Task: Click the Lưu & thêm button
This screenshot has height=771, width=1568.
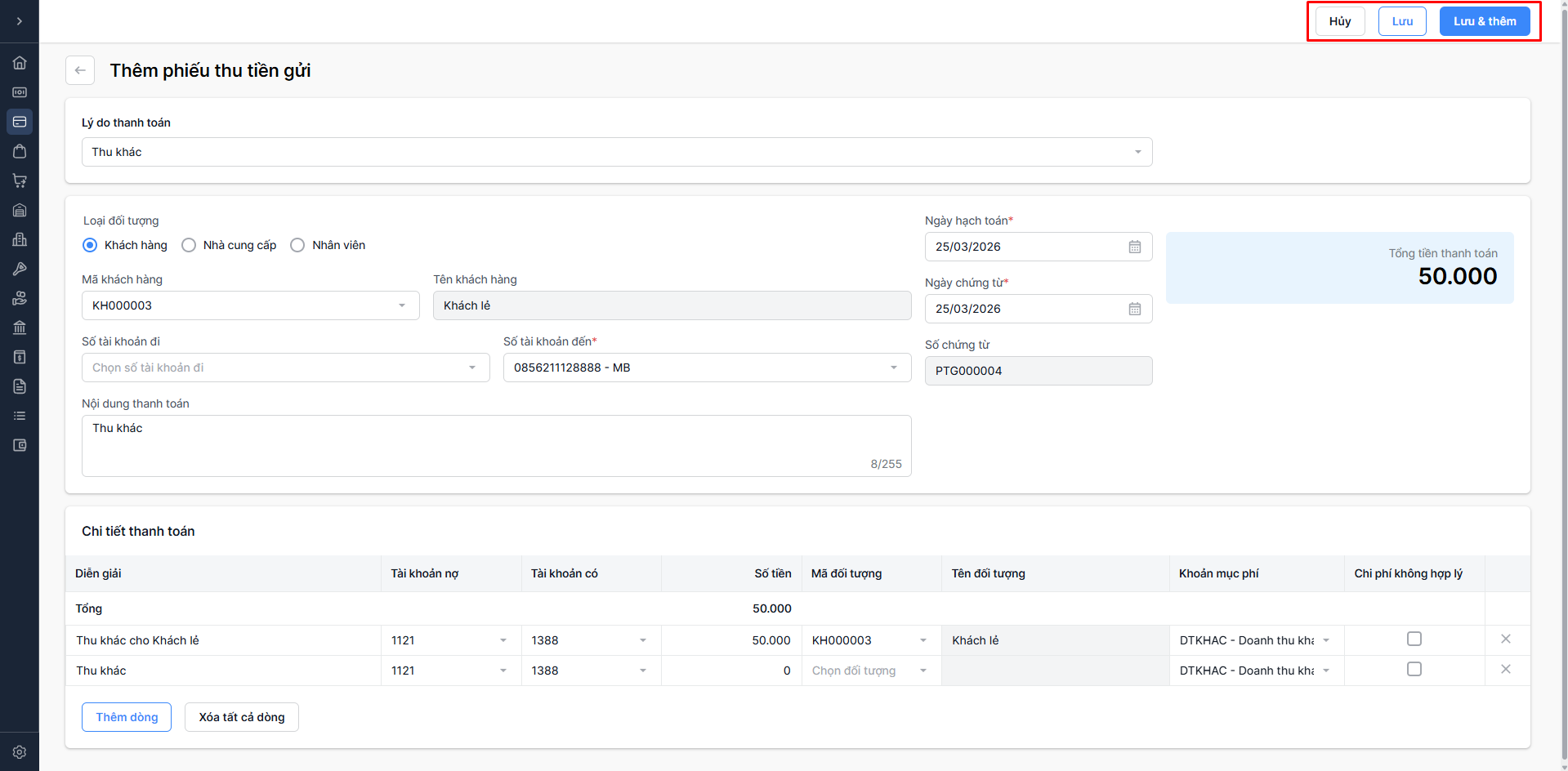Action: [1484, 21]
